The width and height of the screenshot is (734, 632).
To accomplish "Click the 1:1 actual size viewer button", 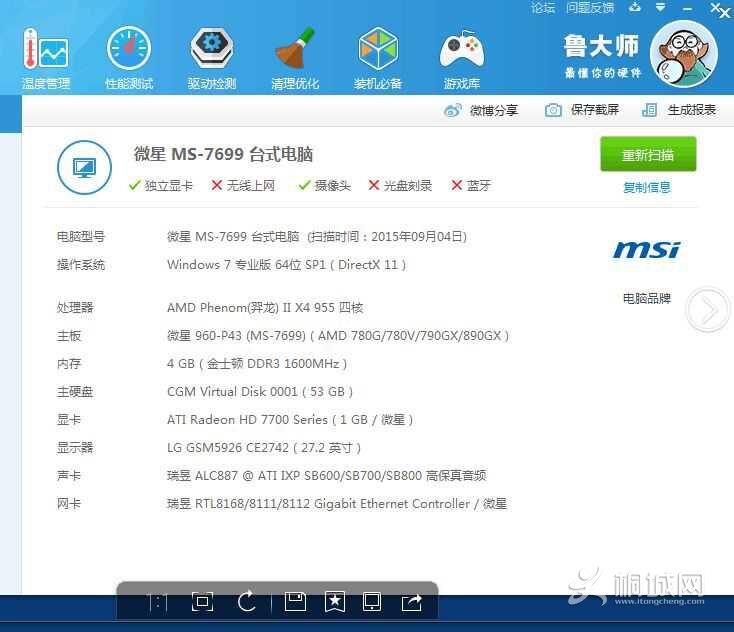I will pyautogui.click(x=157, y=603).
